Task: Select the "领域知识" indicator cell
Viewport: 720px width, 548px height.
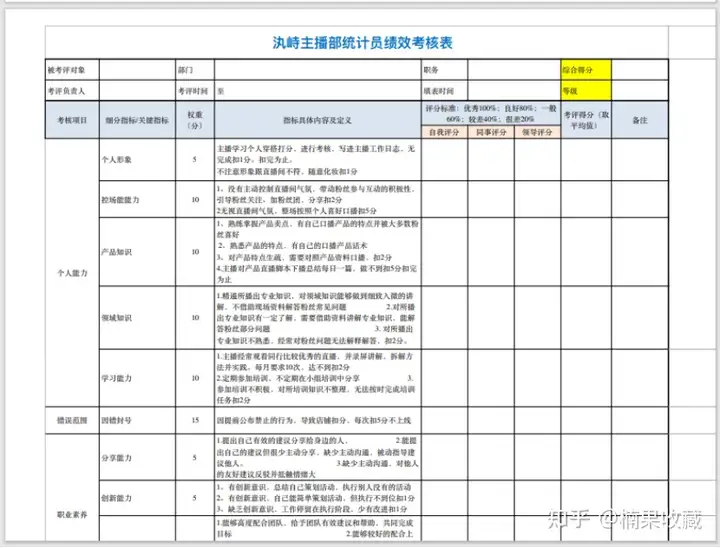Action: click(137, 317)
